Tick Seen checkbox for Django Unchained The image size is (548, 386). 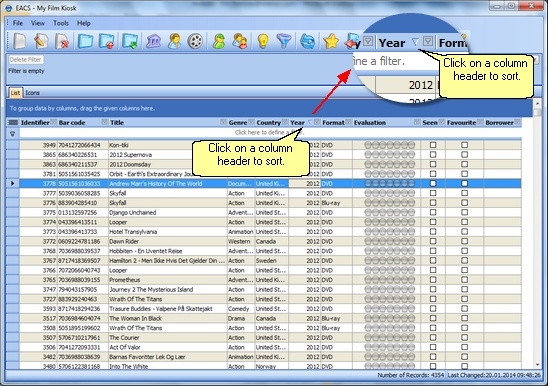pyautogui.click(x=433, y=212)
